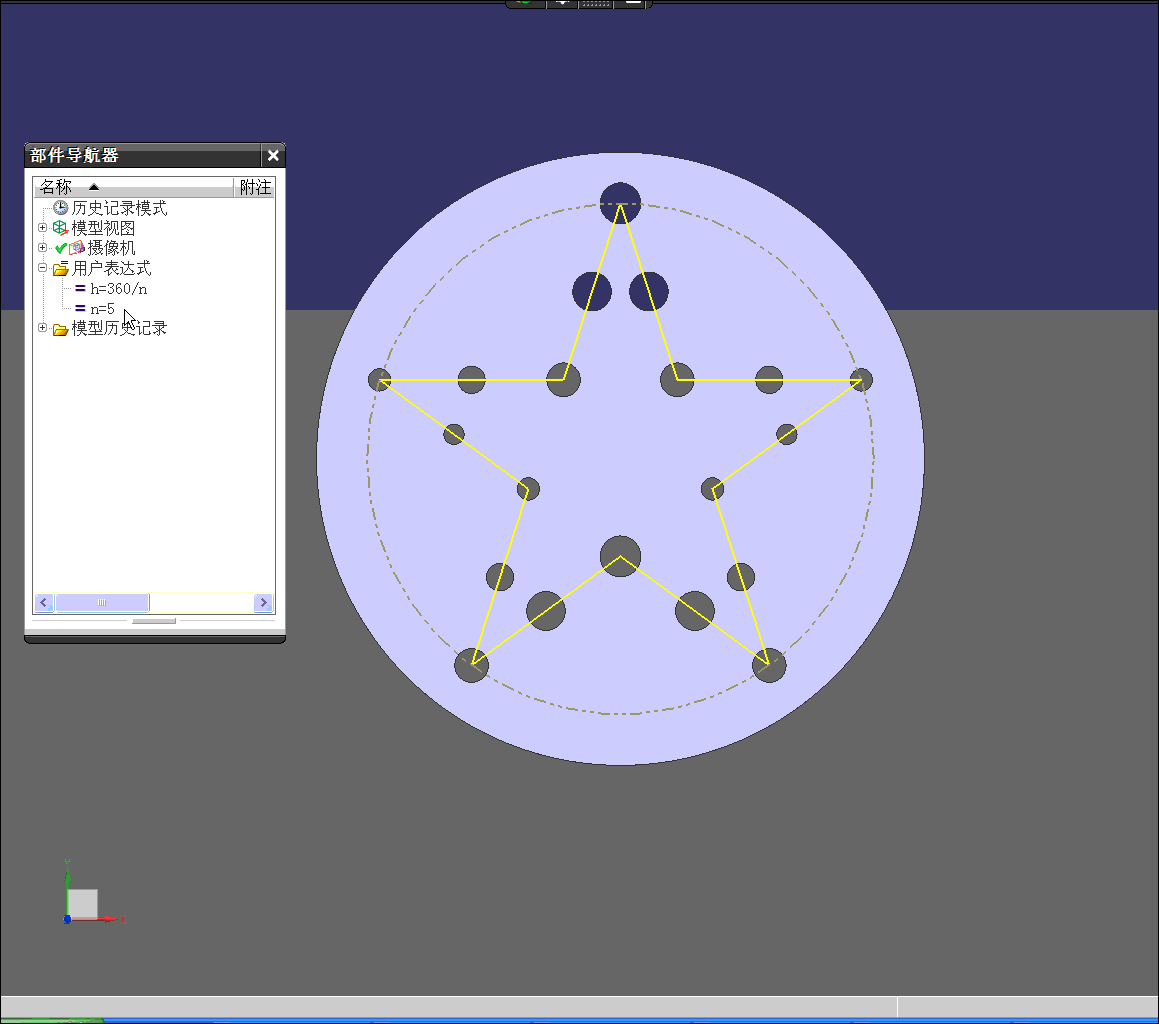The height and width of the screenshot is (1024, 1159).
Task: Select the expression h=360/n
Action: point(118,289)
